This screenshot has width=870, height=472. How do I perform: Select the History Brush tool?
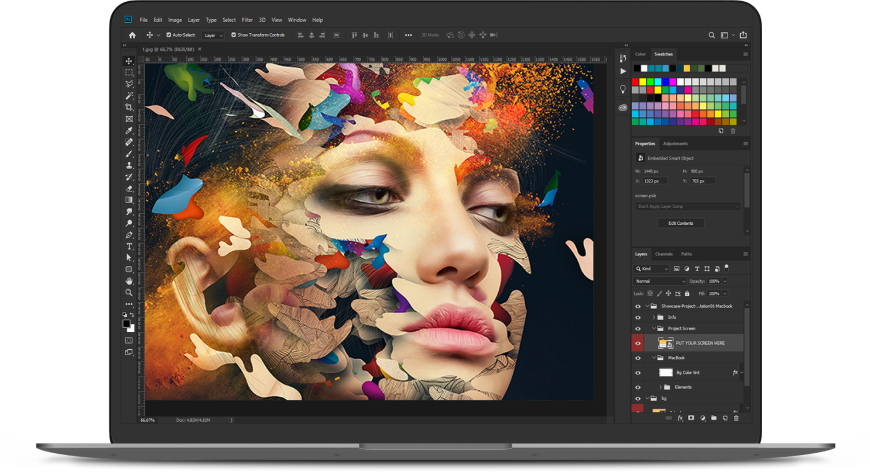coord(129,177)
